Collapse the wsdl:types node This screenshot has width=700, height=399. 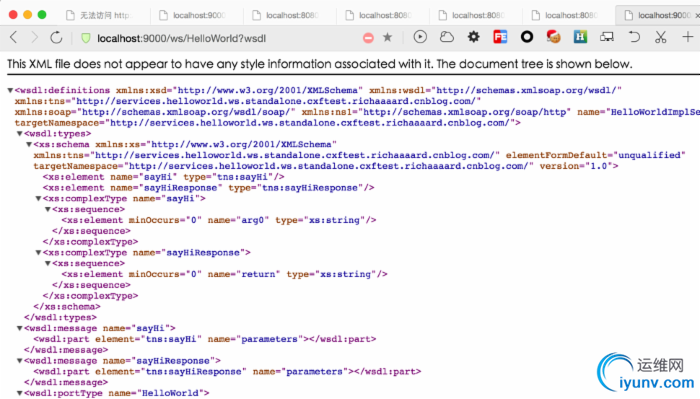(x=19, y=134)
